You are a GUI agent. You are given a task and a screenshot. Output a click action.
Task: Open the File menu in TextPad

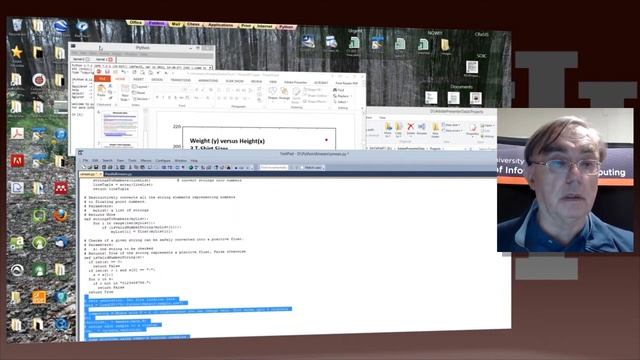[85, 161]
